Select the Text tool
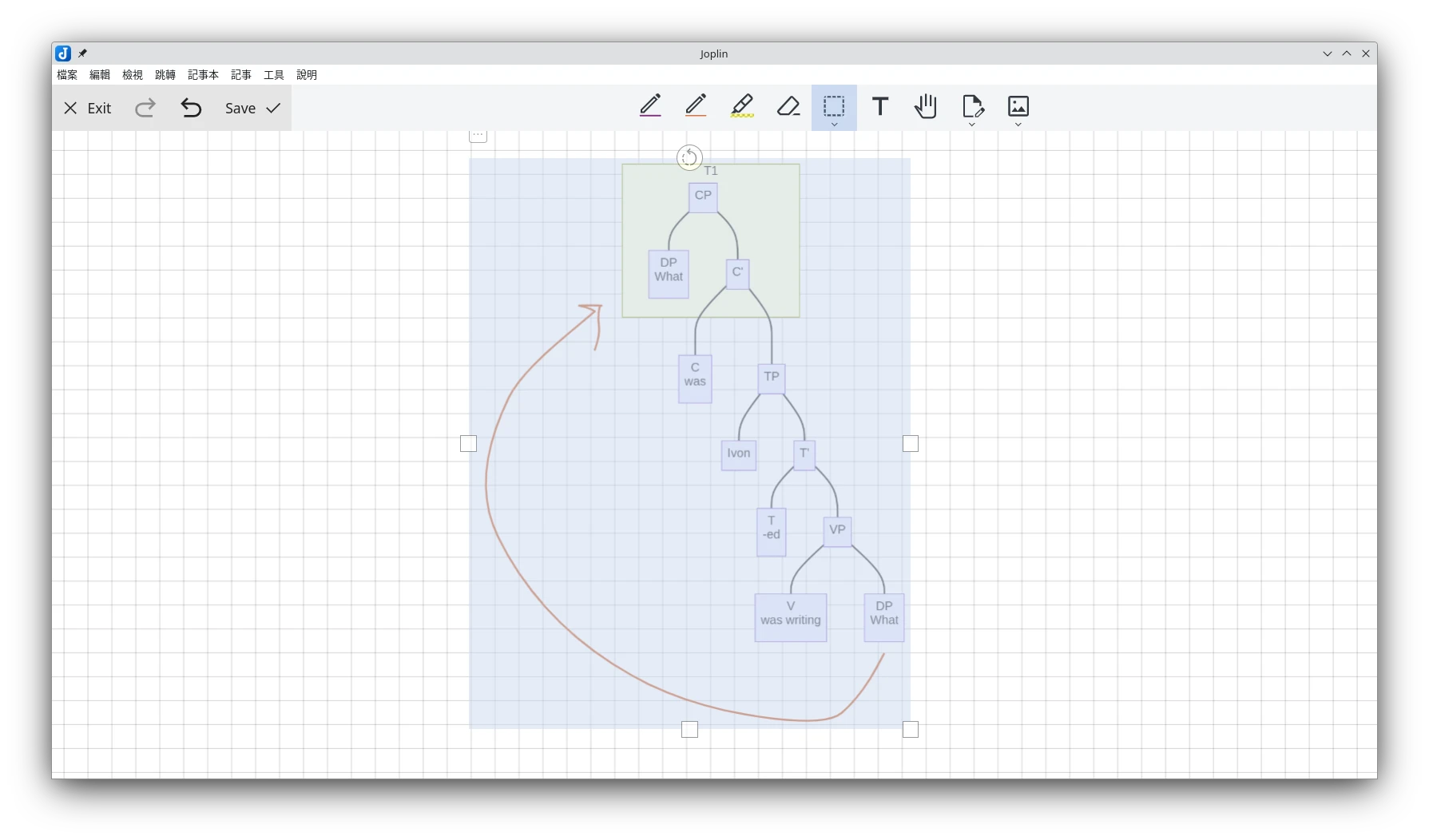The image size is (1429, 840). (880, 106)
